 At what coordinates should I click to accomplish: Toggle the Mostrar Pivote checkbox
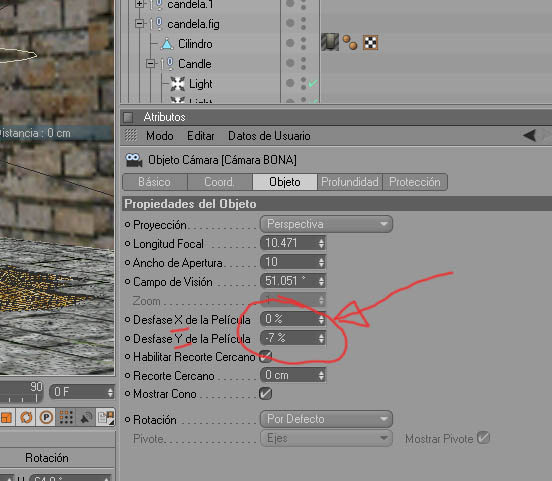(x=483, y=438)
